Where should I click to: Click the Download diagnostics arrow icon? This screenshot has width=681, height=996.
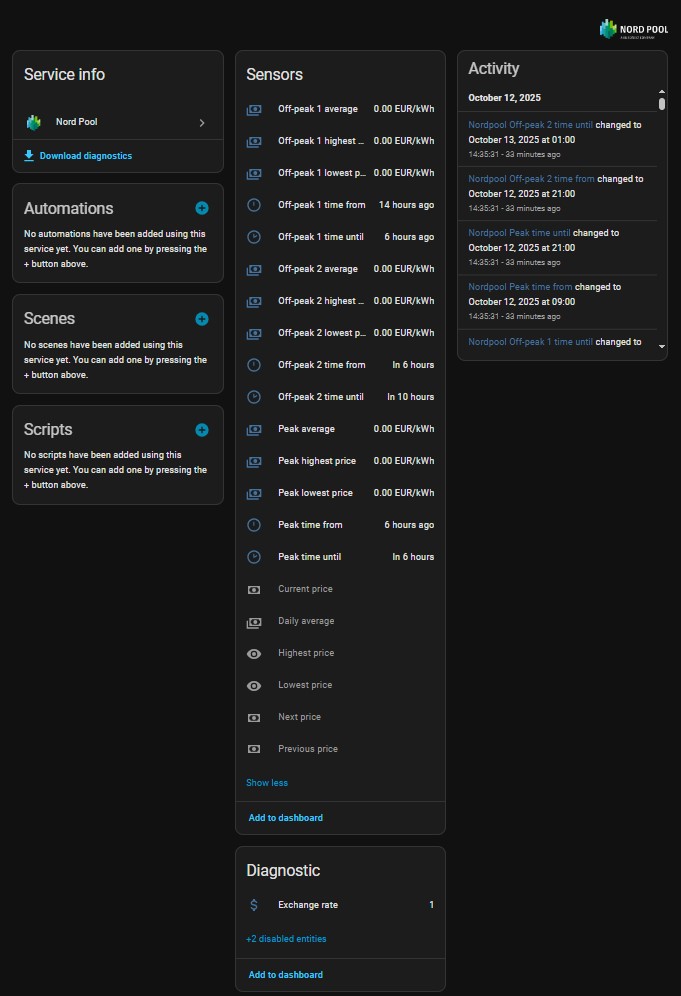29,156
